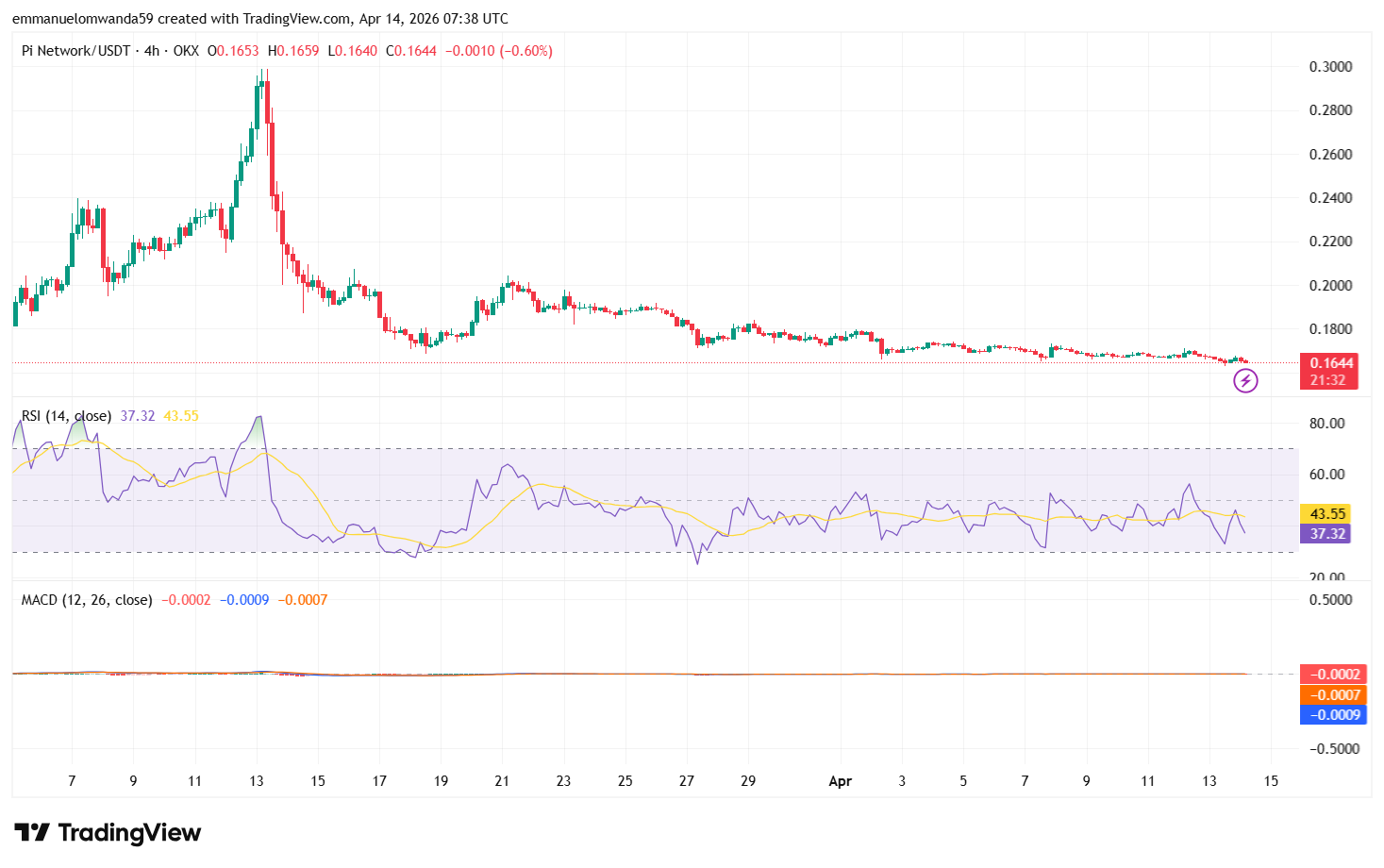Select the orange MACD signal value -0.0007

pyautogui.click(x=1331, y=694)
